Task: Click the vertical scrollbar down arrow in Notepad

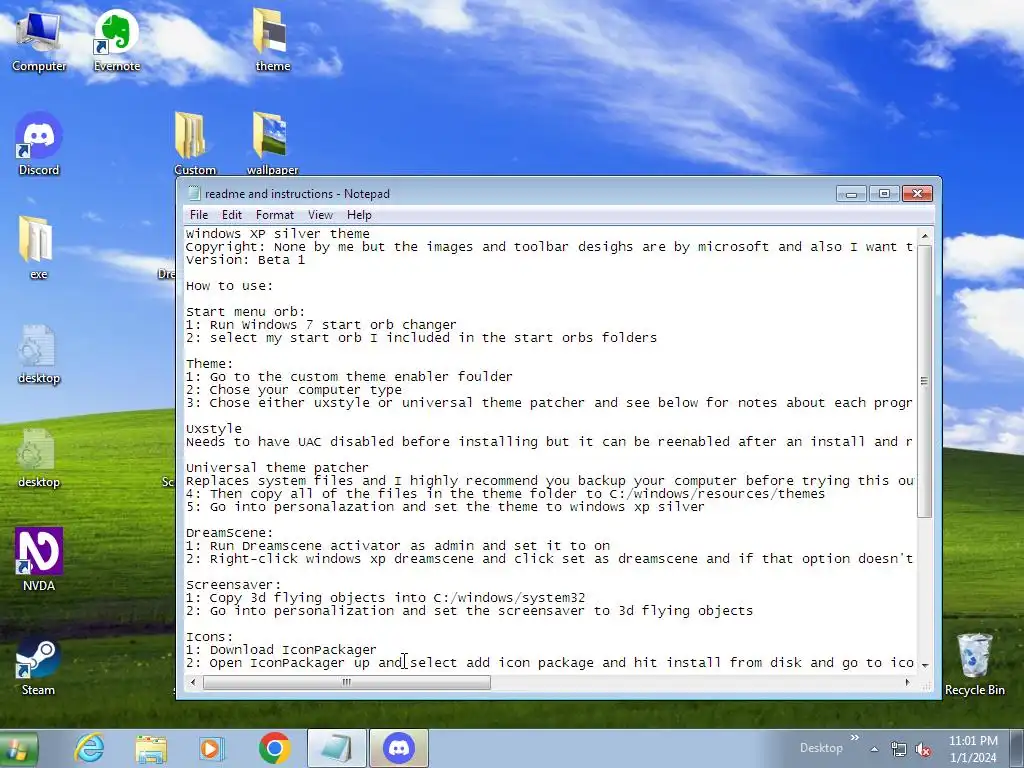Action: pos(924,665)
